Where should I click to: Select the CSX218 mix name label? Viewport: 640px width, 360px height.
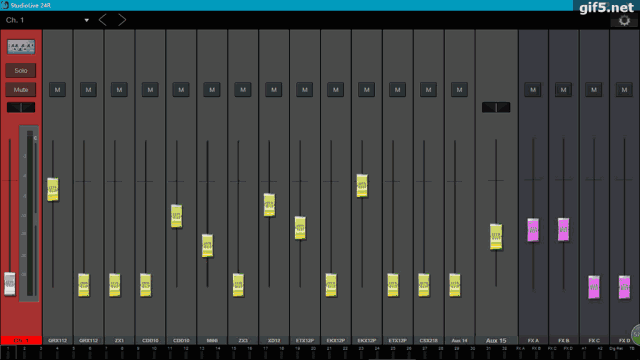click(x=428, y=340)
